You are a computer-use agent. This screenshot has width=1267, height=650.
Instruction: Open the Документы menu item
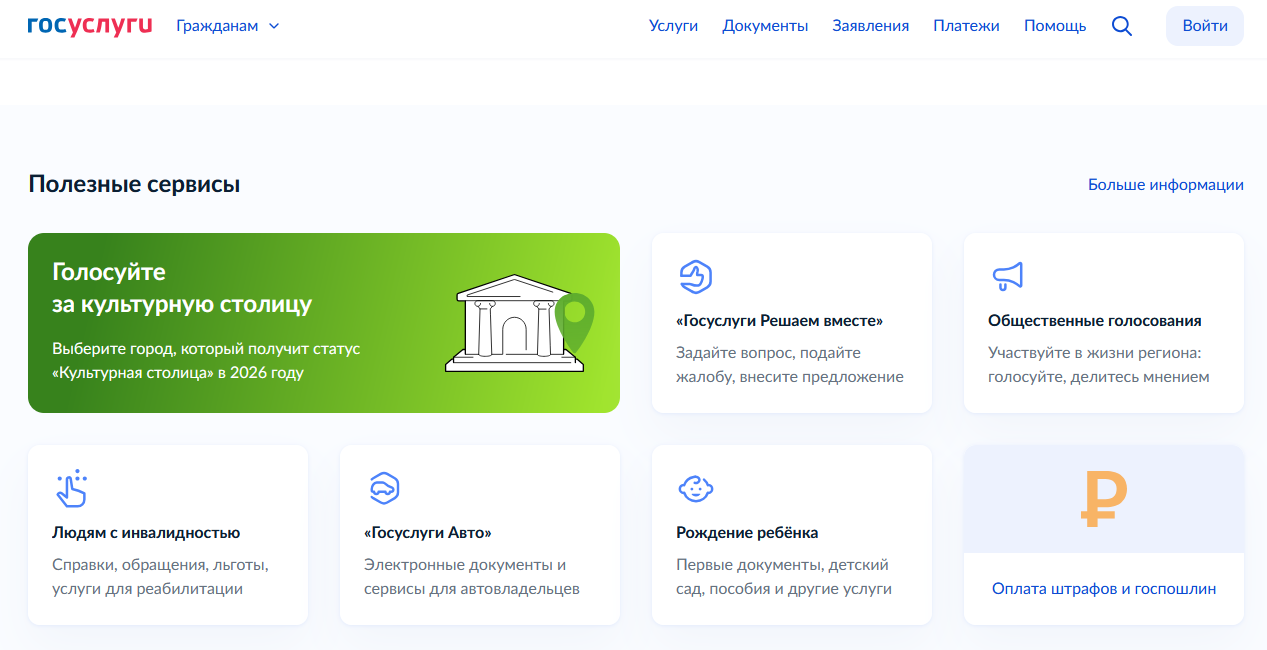(x=765, y=26)
